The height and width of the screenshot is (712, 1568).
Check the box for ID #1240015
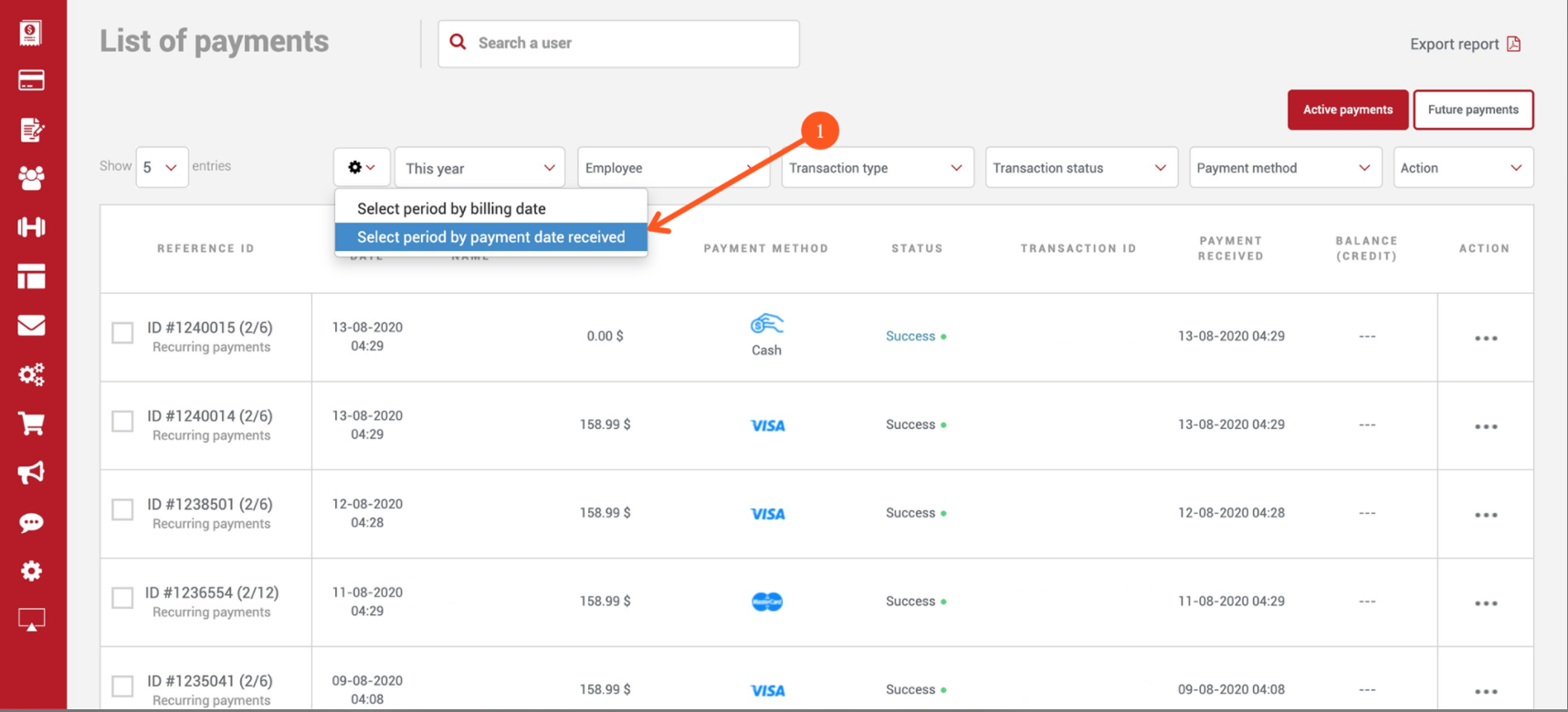122,333
